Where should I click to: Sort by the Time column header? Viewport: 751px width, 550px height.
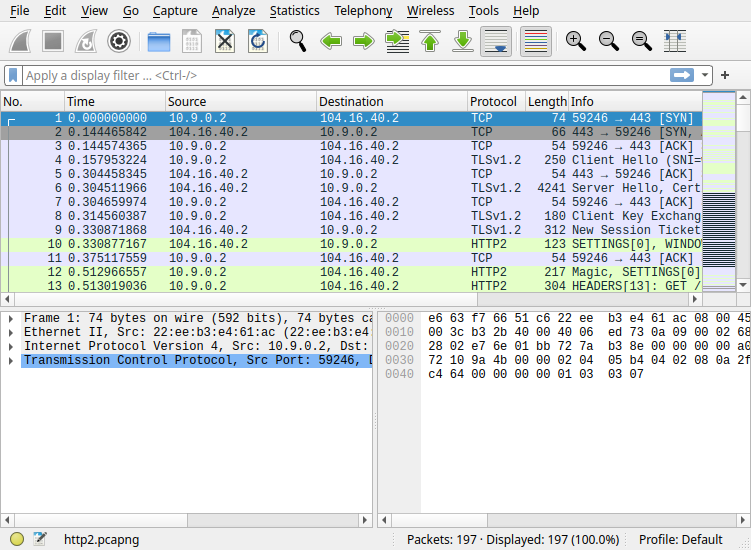point(115,102)
